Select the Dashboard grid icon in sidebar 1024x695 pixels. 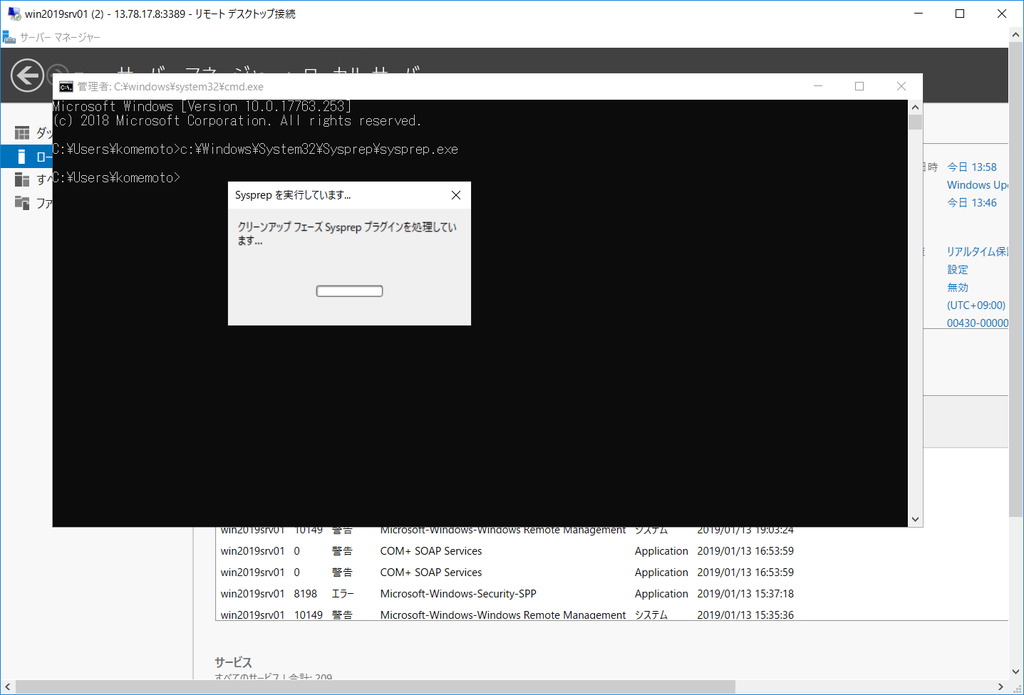22,133
